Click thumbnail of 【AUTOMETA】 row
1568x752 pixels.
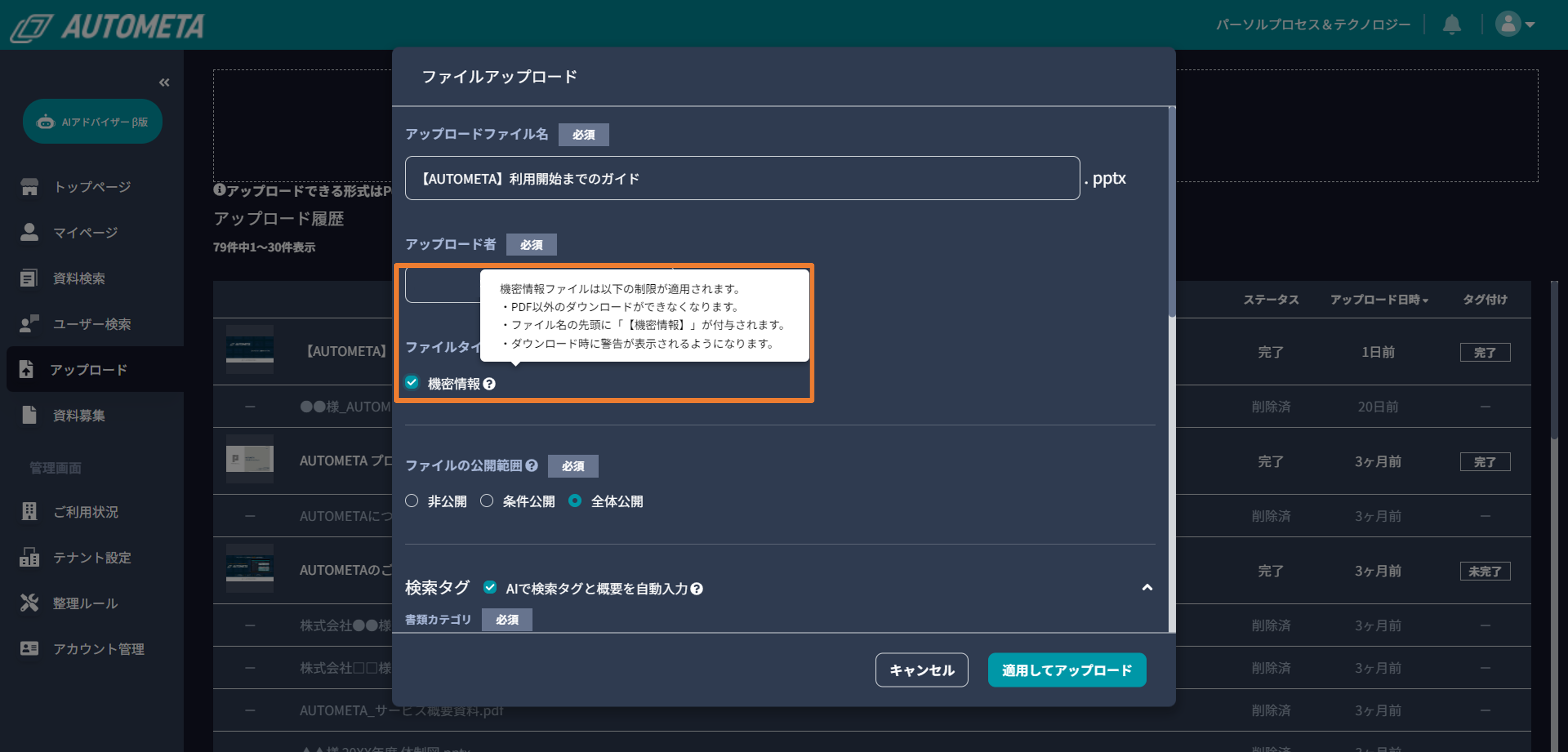point(249,350)
